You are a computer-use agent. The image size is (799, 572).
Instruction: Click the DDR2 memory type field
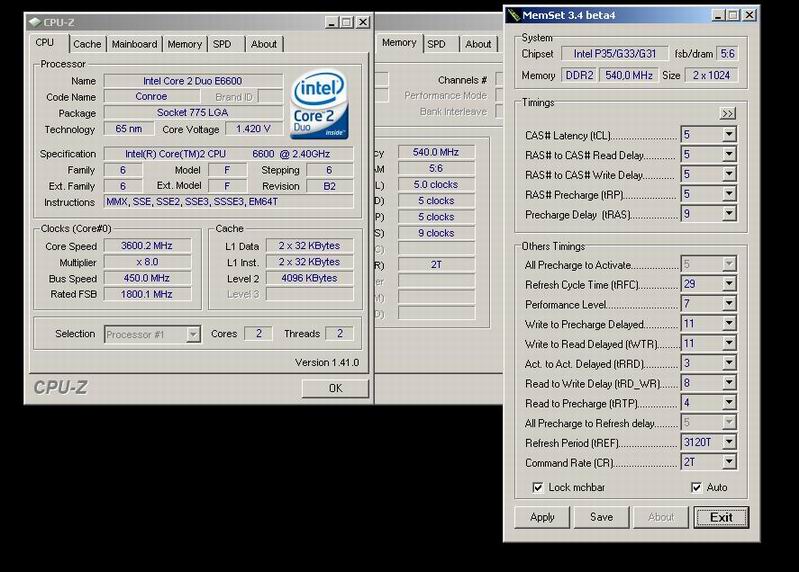click(579, 75)
